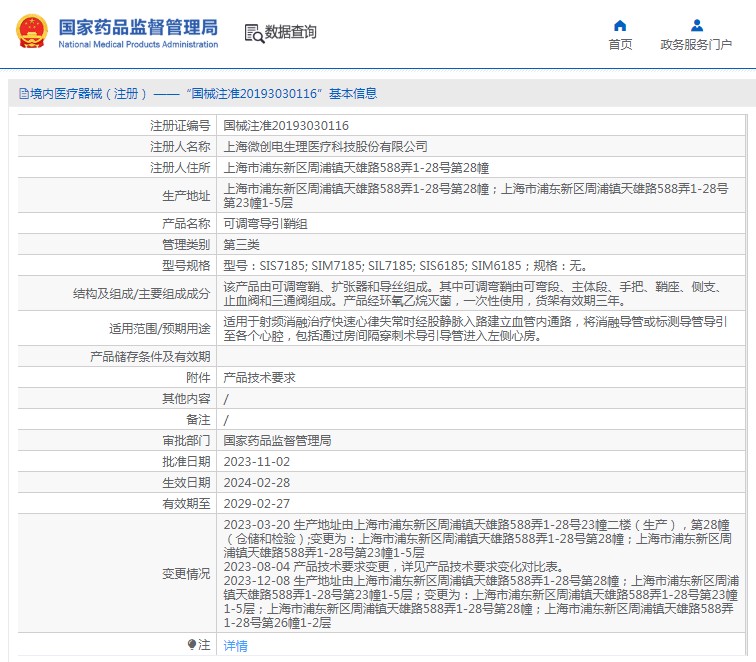Click the 附件 row label
Screen dimensions: 756x662
(198, 378)
